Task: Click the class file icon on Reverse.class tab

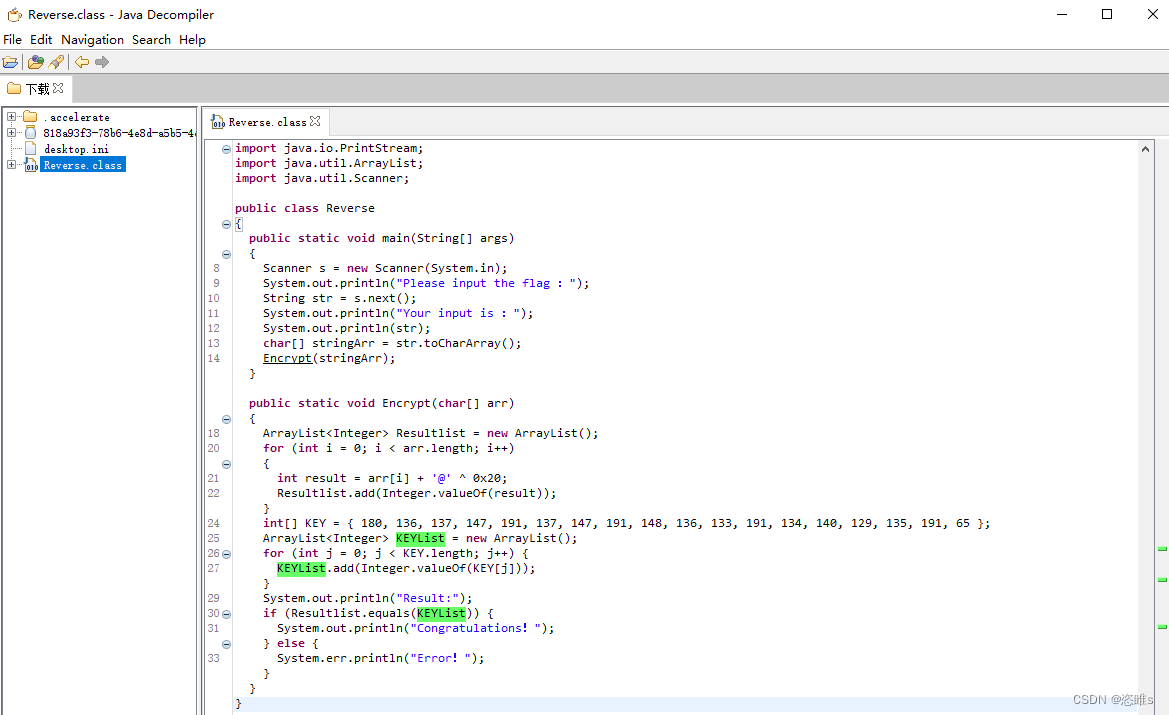Action: point(218,121)
